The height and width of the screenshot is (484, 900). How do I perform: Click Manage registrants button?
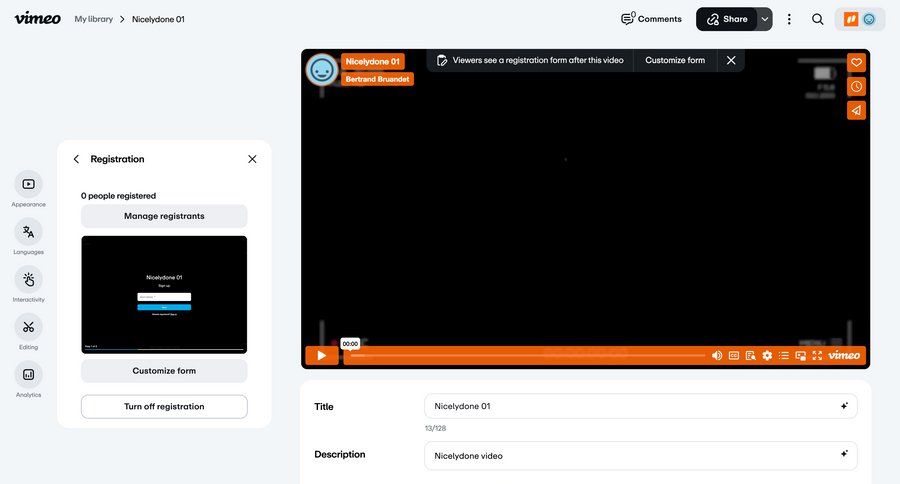tap(164, 216)
